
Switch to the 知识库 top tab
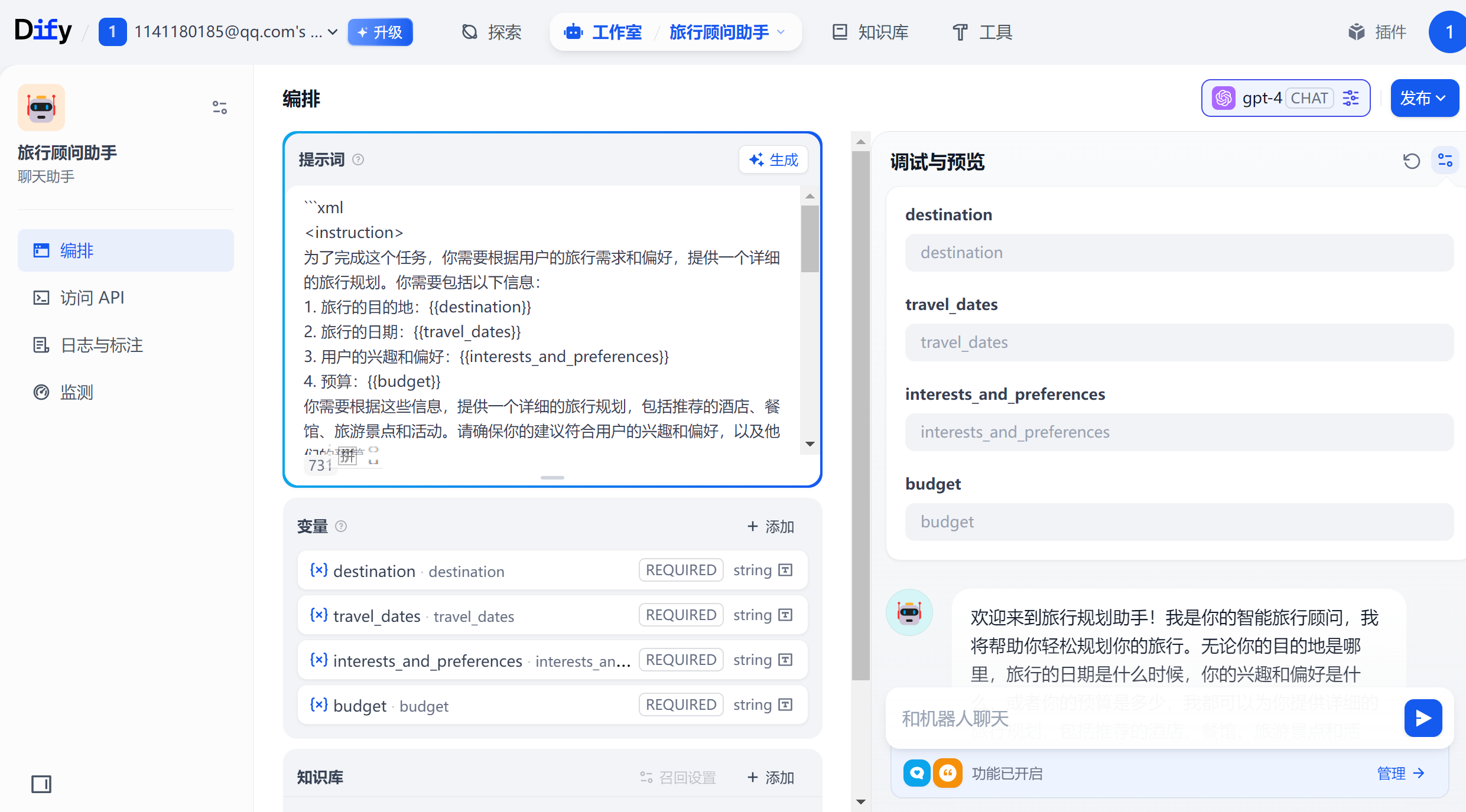[x=870, y=32]
